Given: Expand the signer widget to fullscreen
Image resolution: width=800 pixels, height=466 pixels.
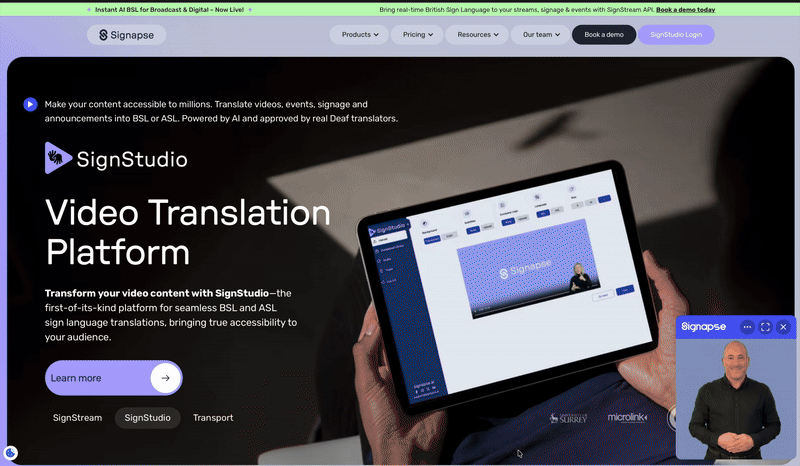Looking at the screenshot, I should point(765,327).
